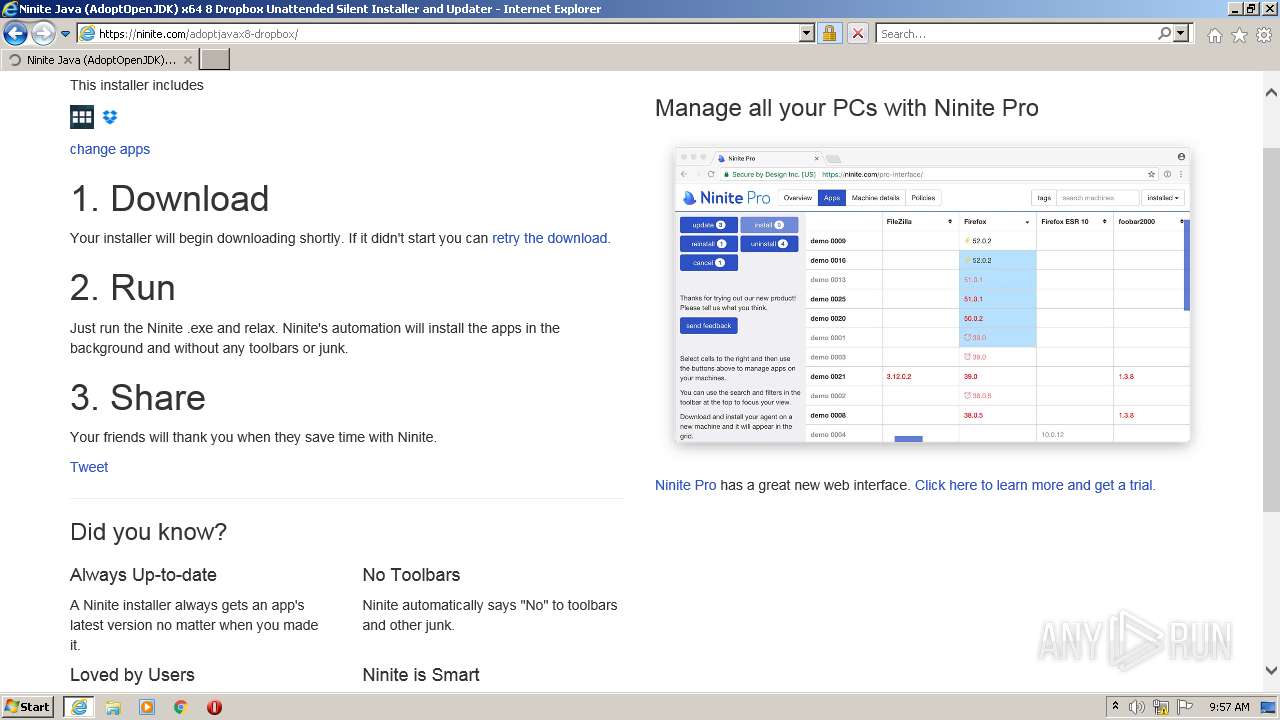Open a new blank tab

click(215, 60)
